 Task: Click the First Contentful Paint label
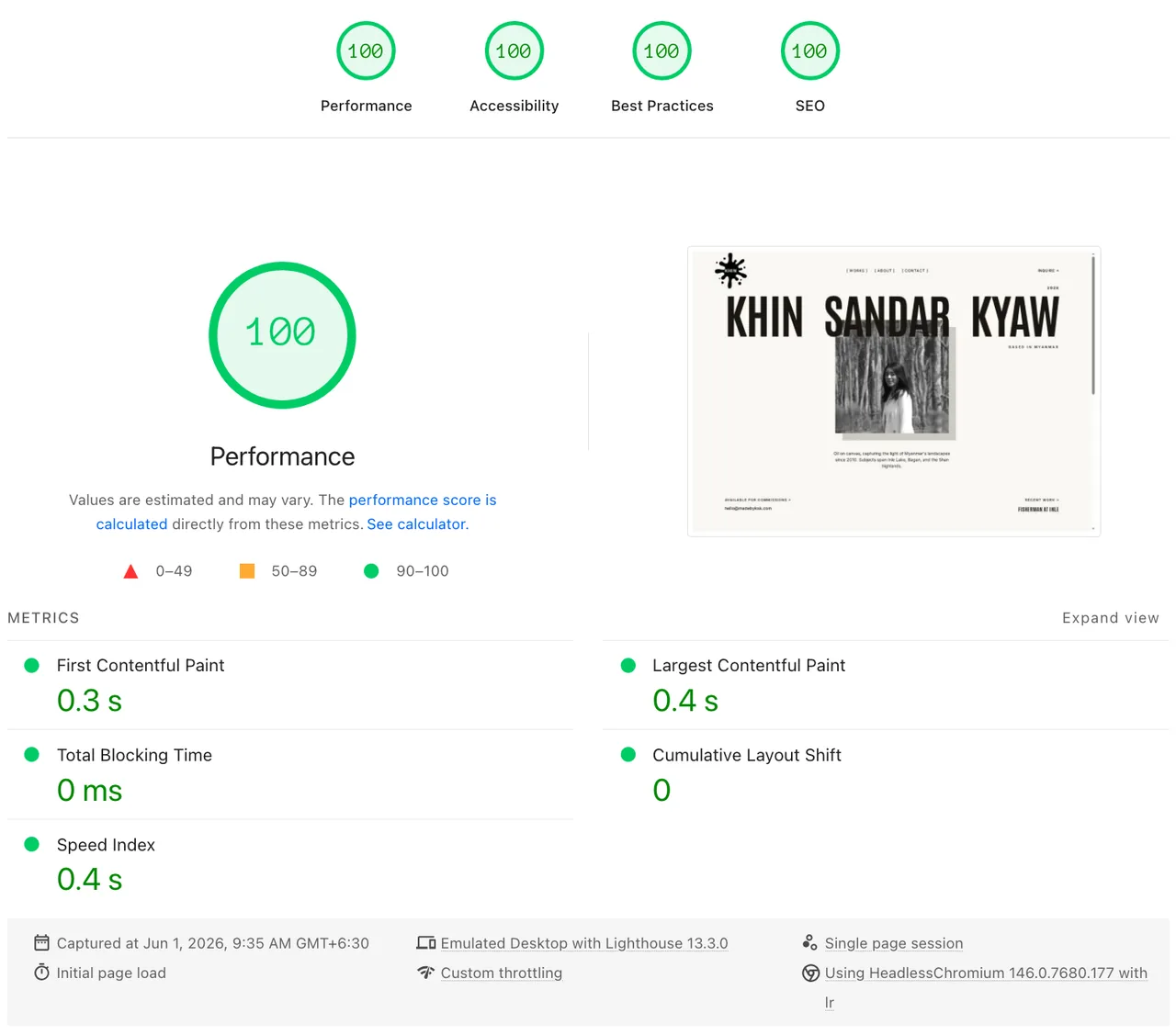click(x=141, y=666)
